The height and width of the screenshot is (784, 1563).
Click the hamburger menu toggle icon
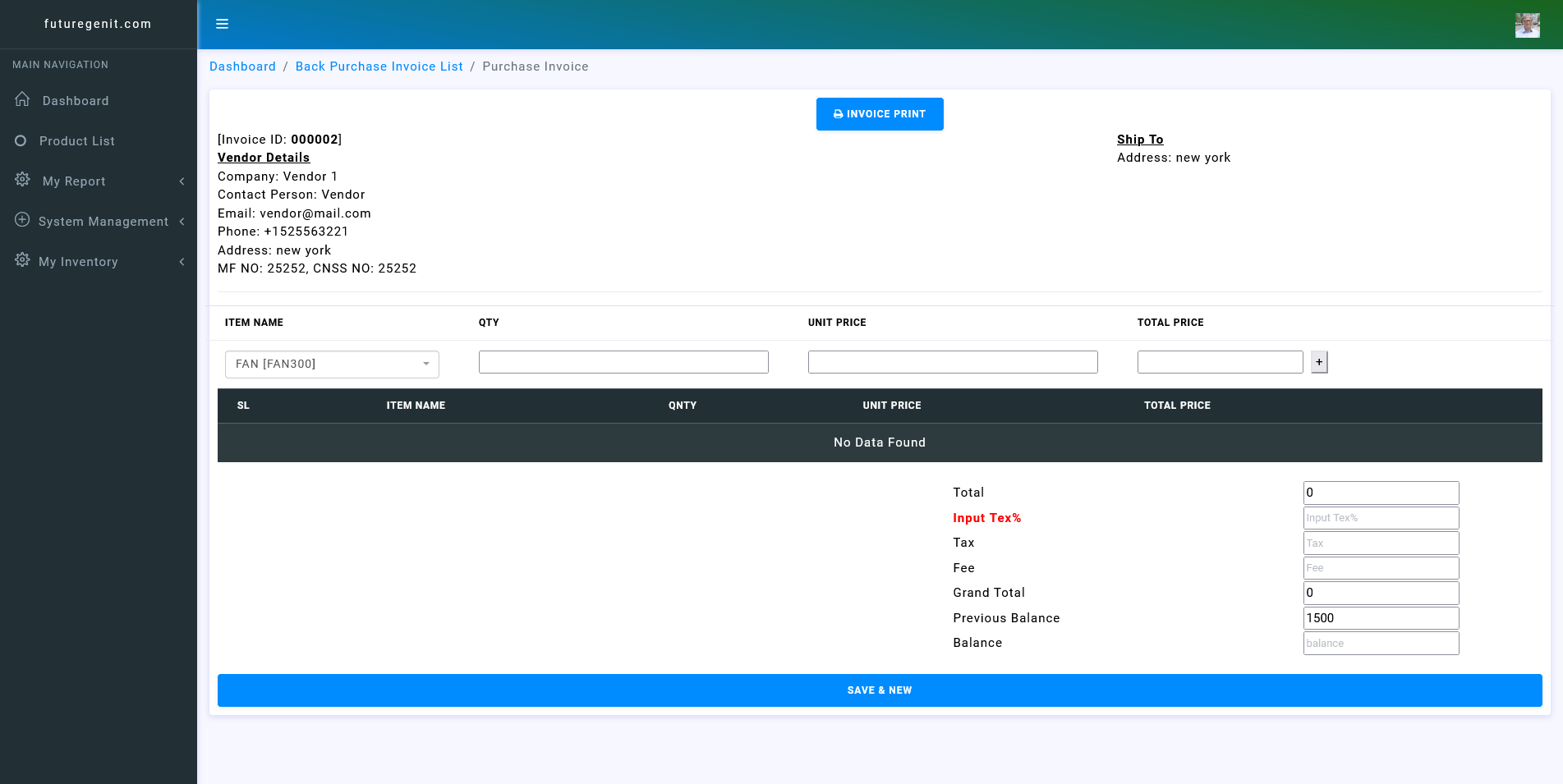click(x=222, y=24)
